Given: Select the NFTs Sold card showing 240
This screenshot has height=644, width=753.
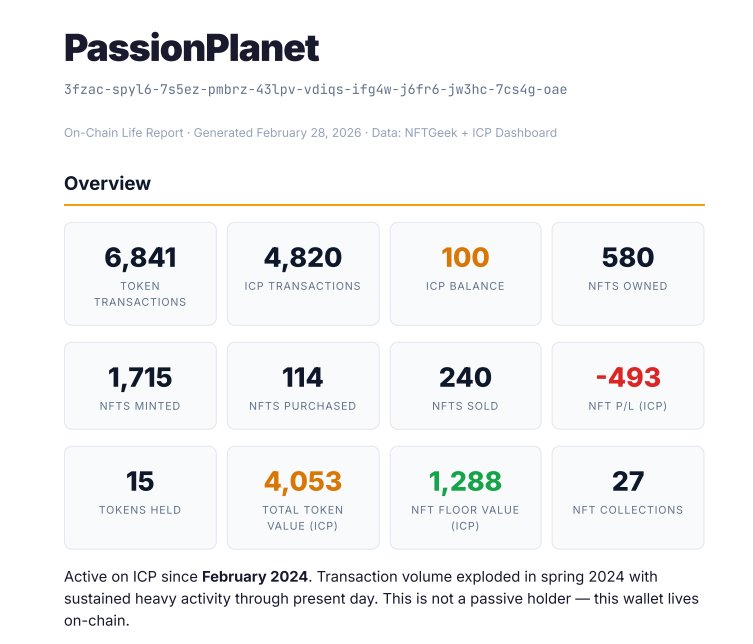Looking at the screenshot, I should tap(465, 387).
